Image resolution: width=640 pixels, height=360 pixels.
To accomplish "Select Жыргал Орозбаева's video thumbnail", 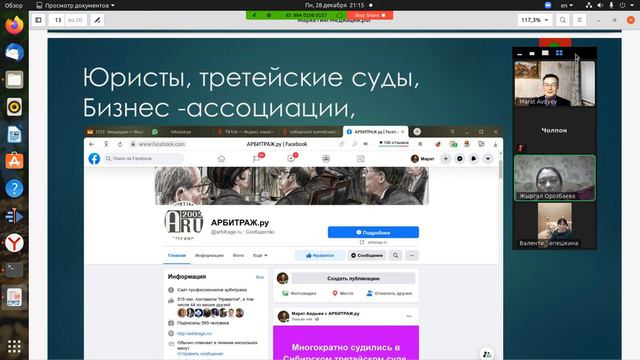I will [x=554, y=178].
